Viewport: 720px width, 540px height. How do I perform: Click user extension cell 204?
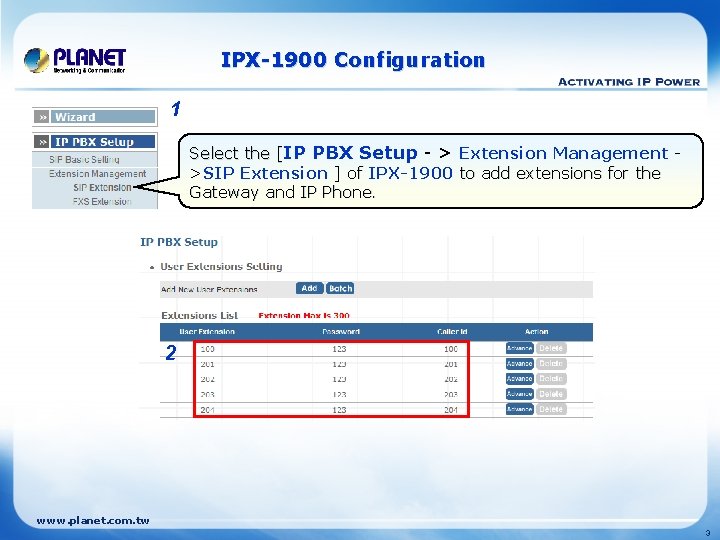point(208,410)
